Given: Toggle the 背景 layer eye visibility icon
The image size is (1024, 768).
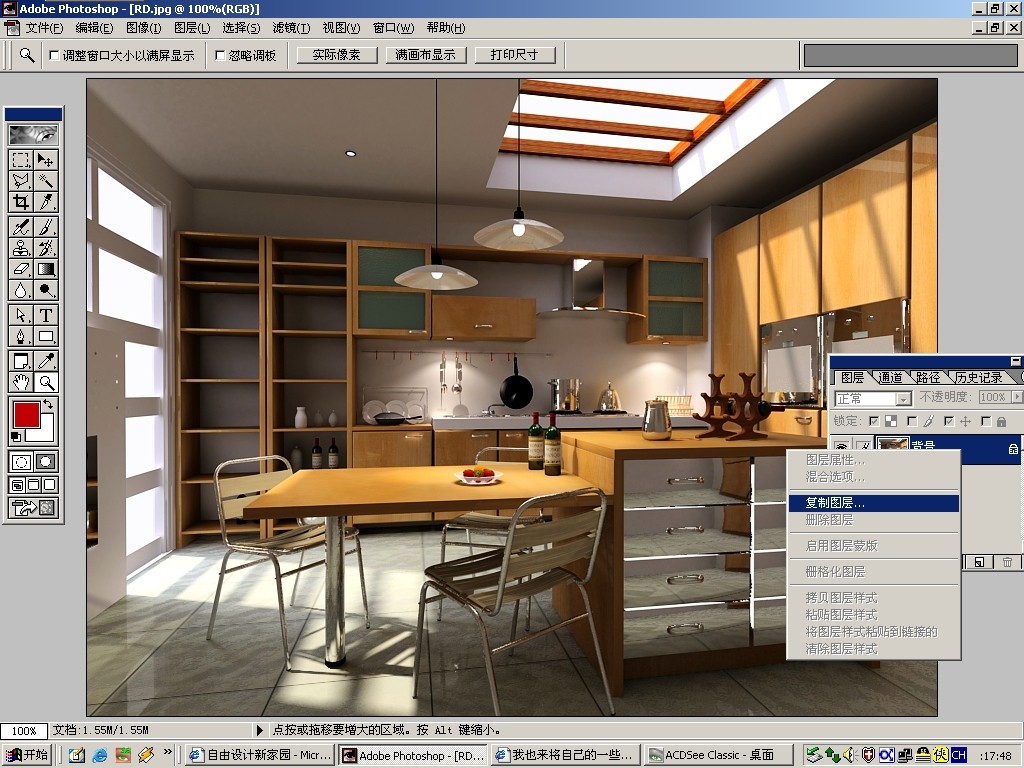Looking at the screenshot, I should [842, 447].
